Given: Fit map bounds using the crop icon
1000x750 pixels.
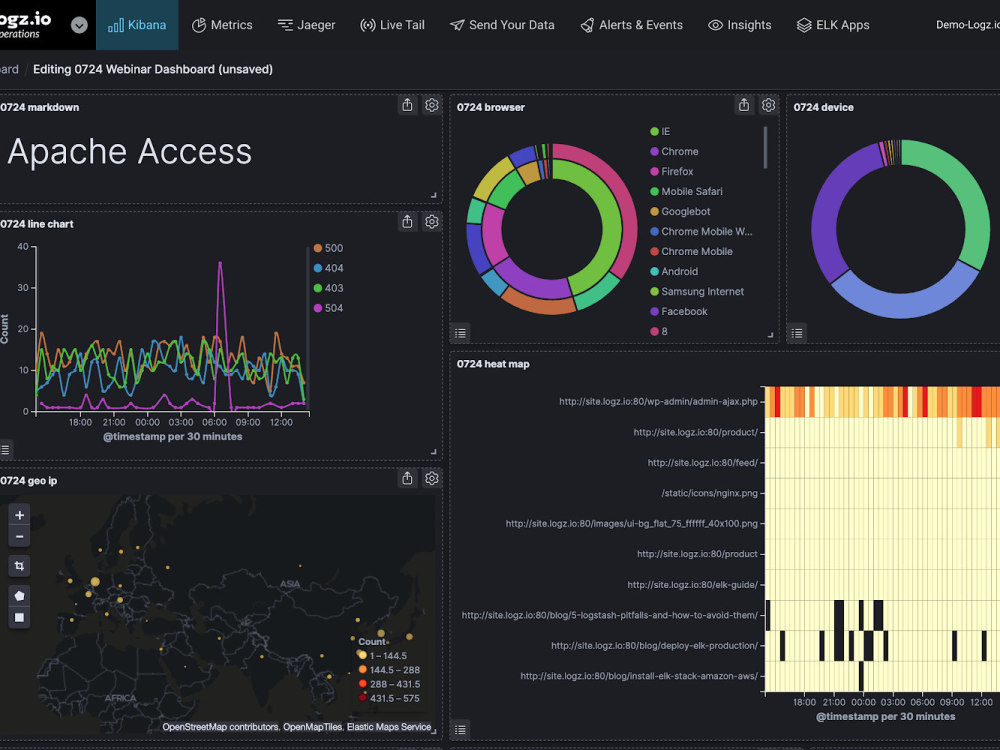Looking at the screenshot, I should click(19, 565).
